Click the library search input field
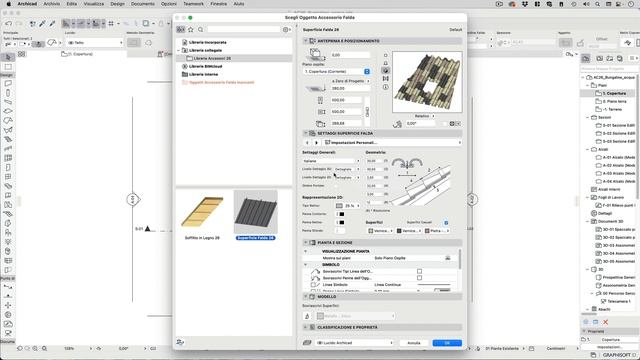 click(243, 29)
